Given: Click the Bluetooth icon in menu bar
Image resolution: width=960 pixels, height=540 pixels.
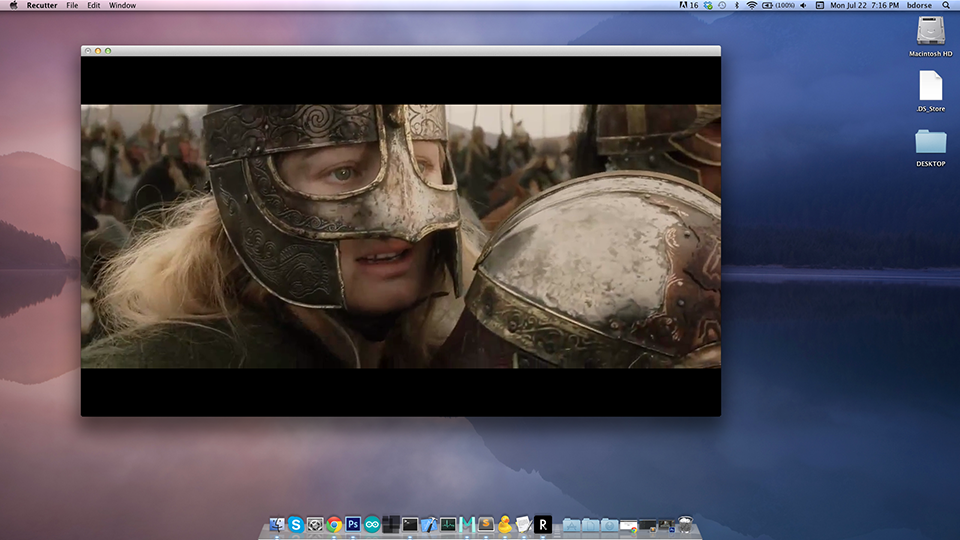Looking at the screenshot, I should point(737,5).
